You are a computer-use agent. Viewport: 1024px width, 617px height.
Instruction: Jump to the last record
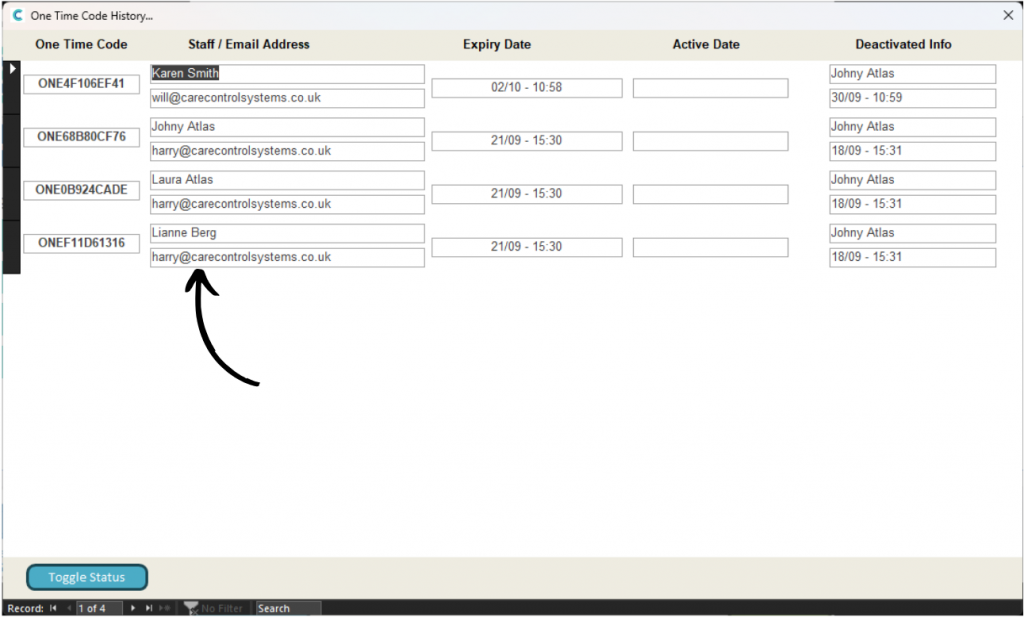[x=149, y=608]
